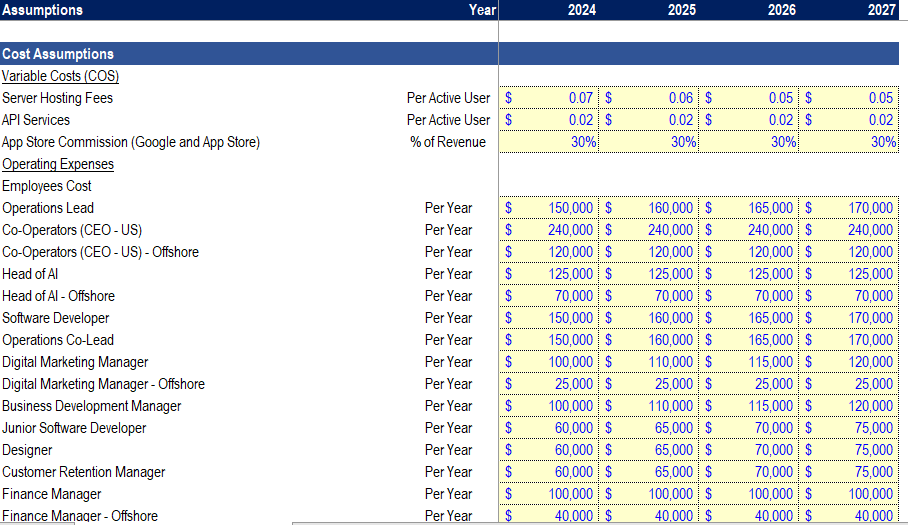Image resolution: width=908 pixels, height=525 pixels.
Task: Select App Store Commission 2024 30% cell
Action: point(548,142)
